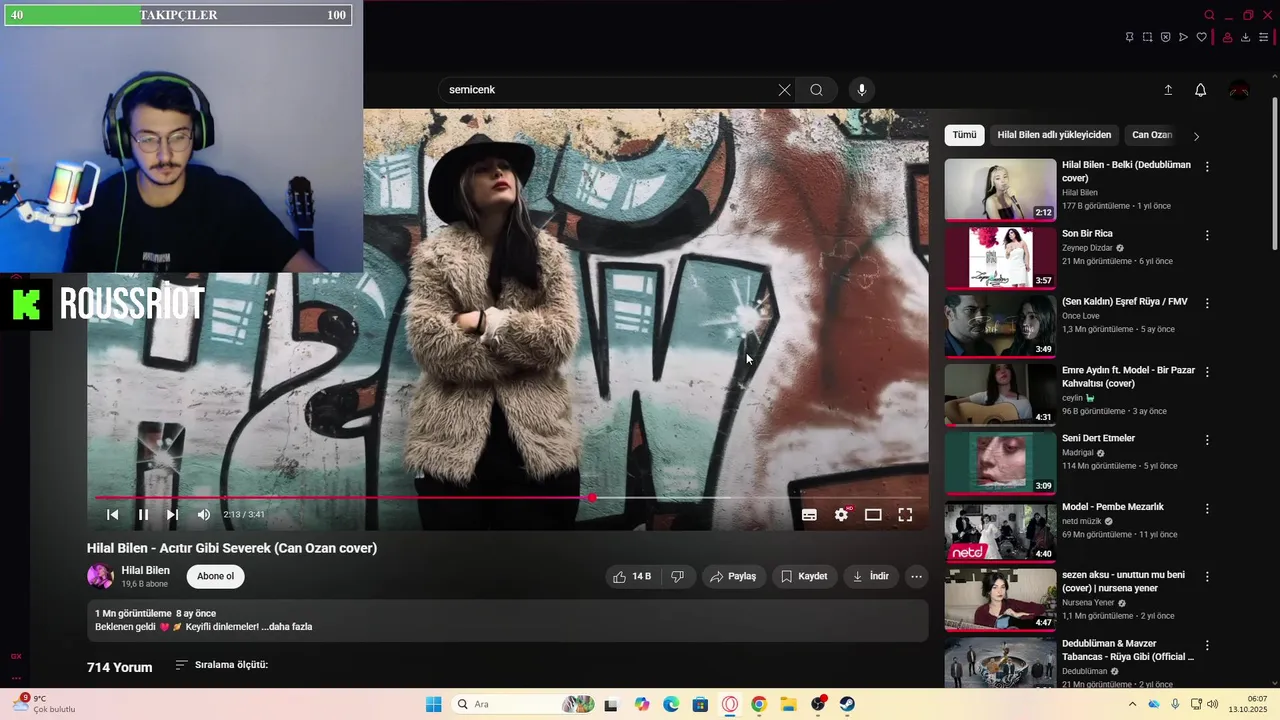Open the Belki (Dedublüman cover) thumbnail
Screen dimensions: 1280x720
pos(1000,190)
